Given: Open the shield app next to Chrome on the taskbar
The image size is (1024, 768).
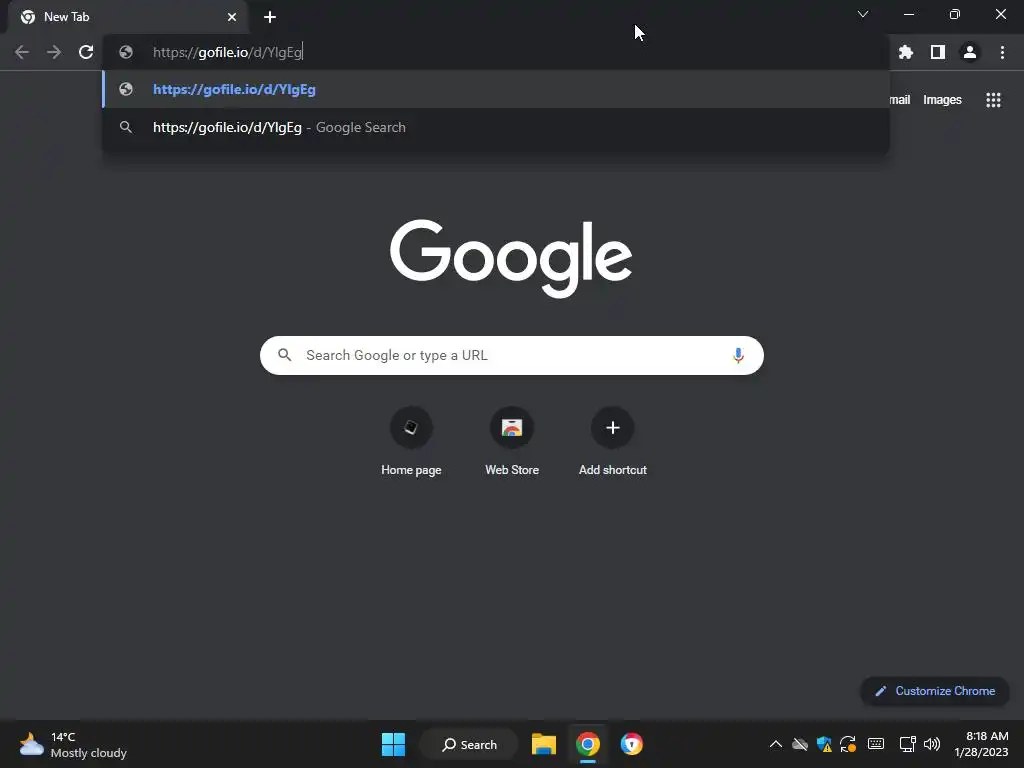Looking at the screenshot, I should 632,744.
